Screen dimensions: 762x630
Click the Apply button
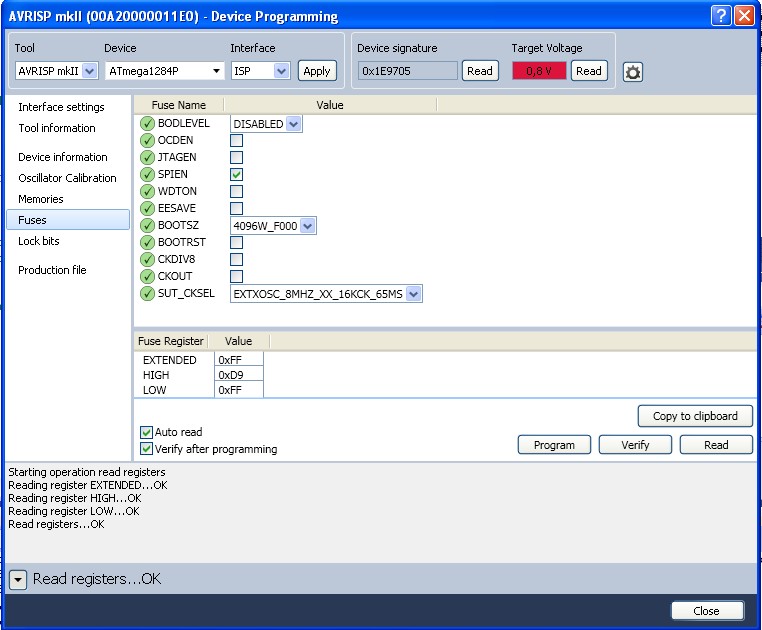tap(317, 71)
